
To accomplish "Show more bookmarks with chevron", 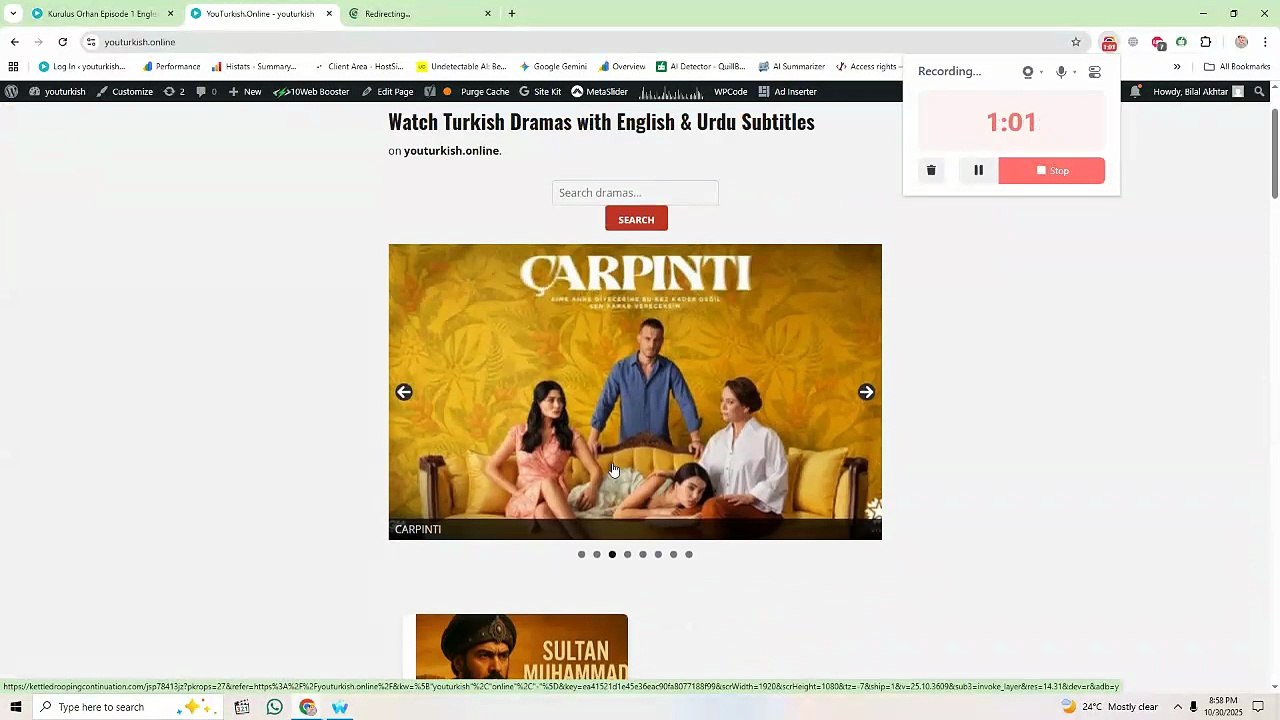I will (1177, 67).
